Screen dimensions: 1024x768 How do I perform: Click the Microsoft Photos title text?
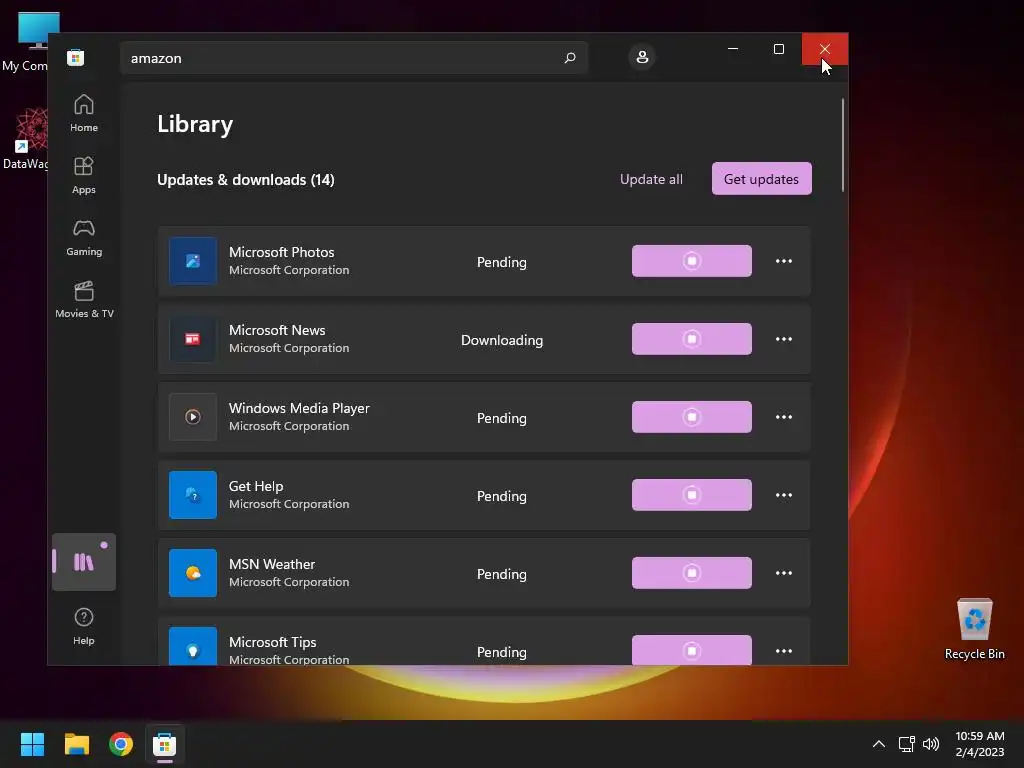pyautogui.click(x=281, y=252)
